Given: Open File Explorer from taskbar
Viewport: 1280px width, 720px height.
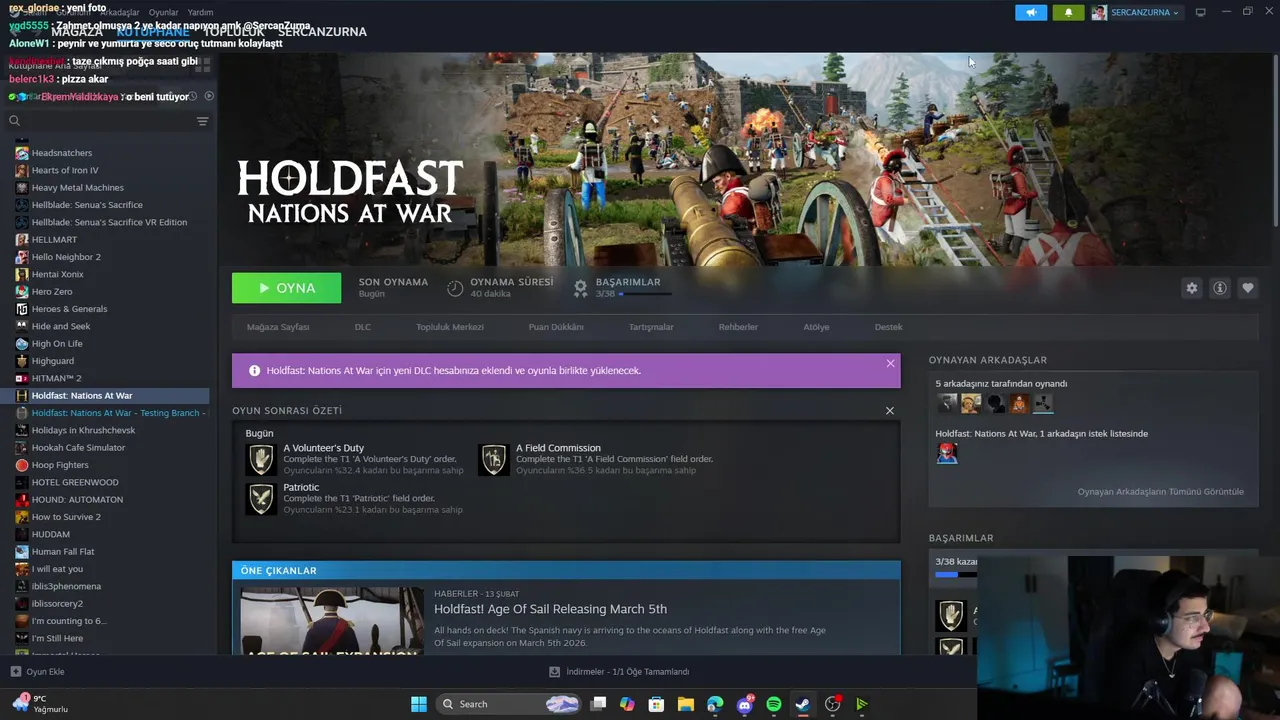Looking at the screenshot, I should 685,704.
